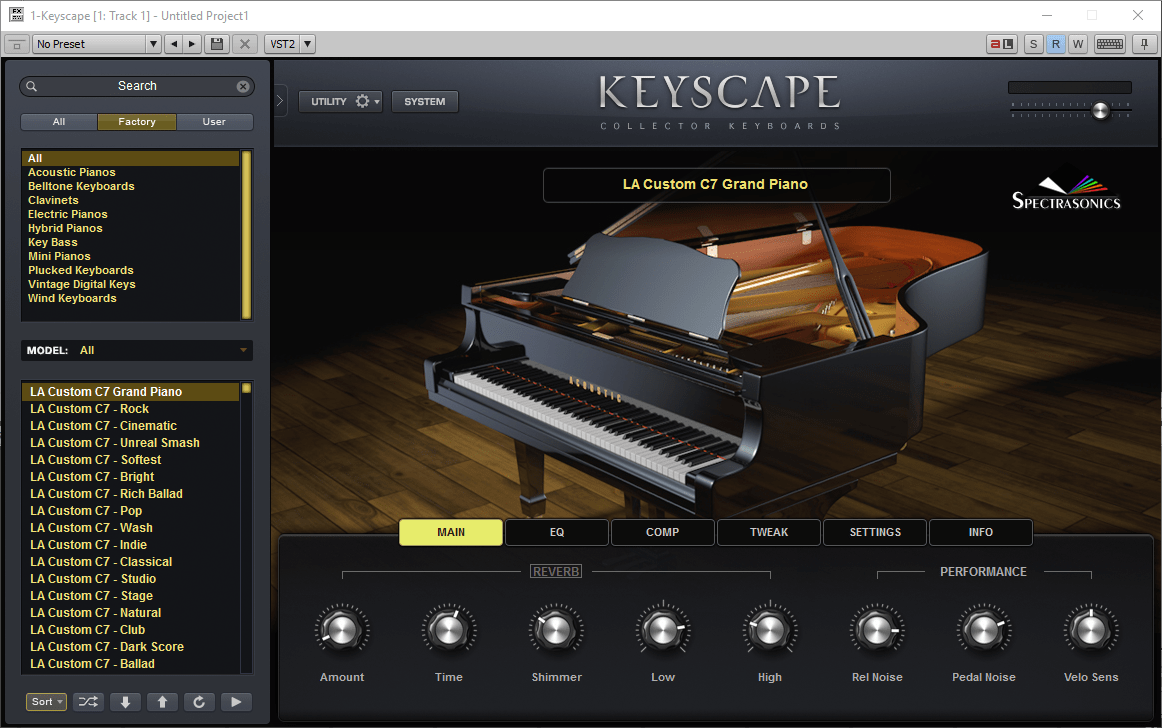Screen dimensions: 1162x728
Task: Click the host keyboard icon
Action: tap(1109, 44)
